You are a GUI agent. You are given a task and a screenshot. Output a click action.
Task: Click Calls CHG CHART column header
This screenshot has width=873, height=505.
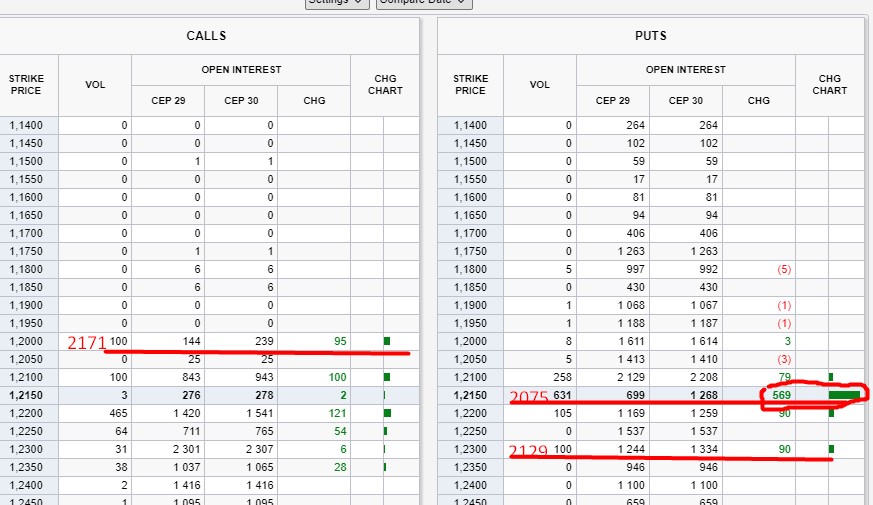click(x=385, y=84)
